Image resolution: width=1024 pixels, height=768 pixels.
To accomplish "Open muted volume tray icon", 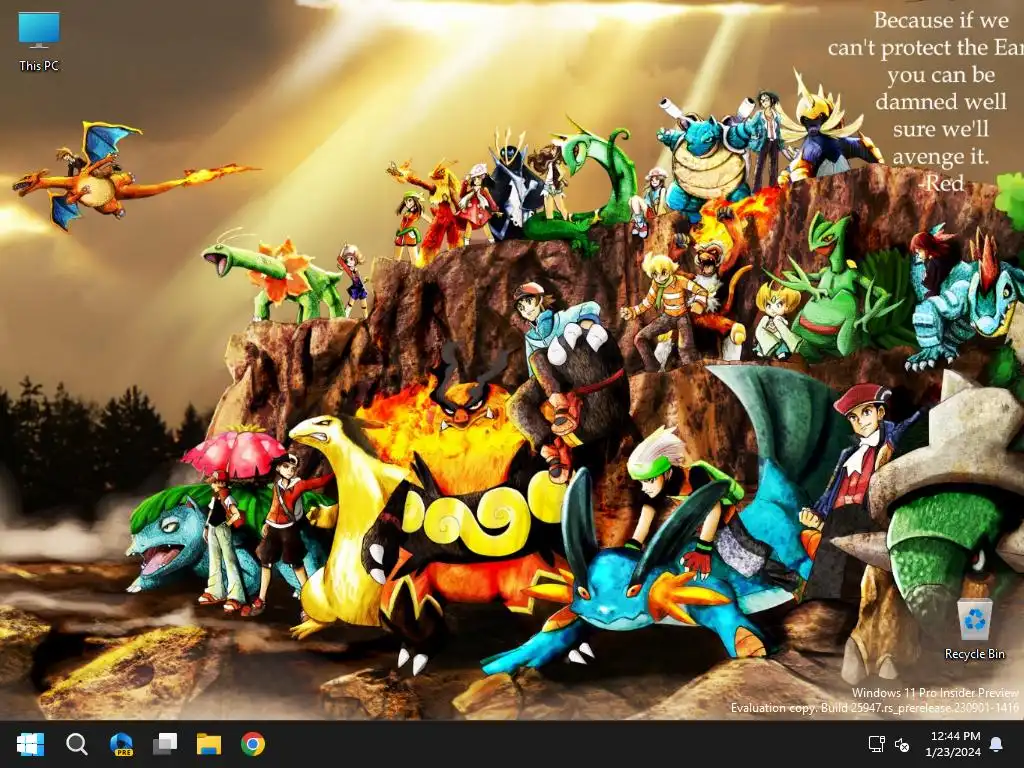I will [902, 744].
